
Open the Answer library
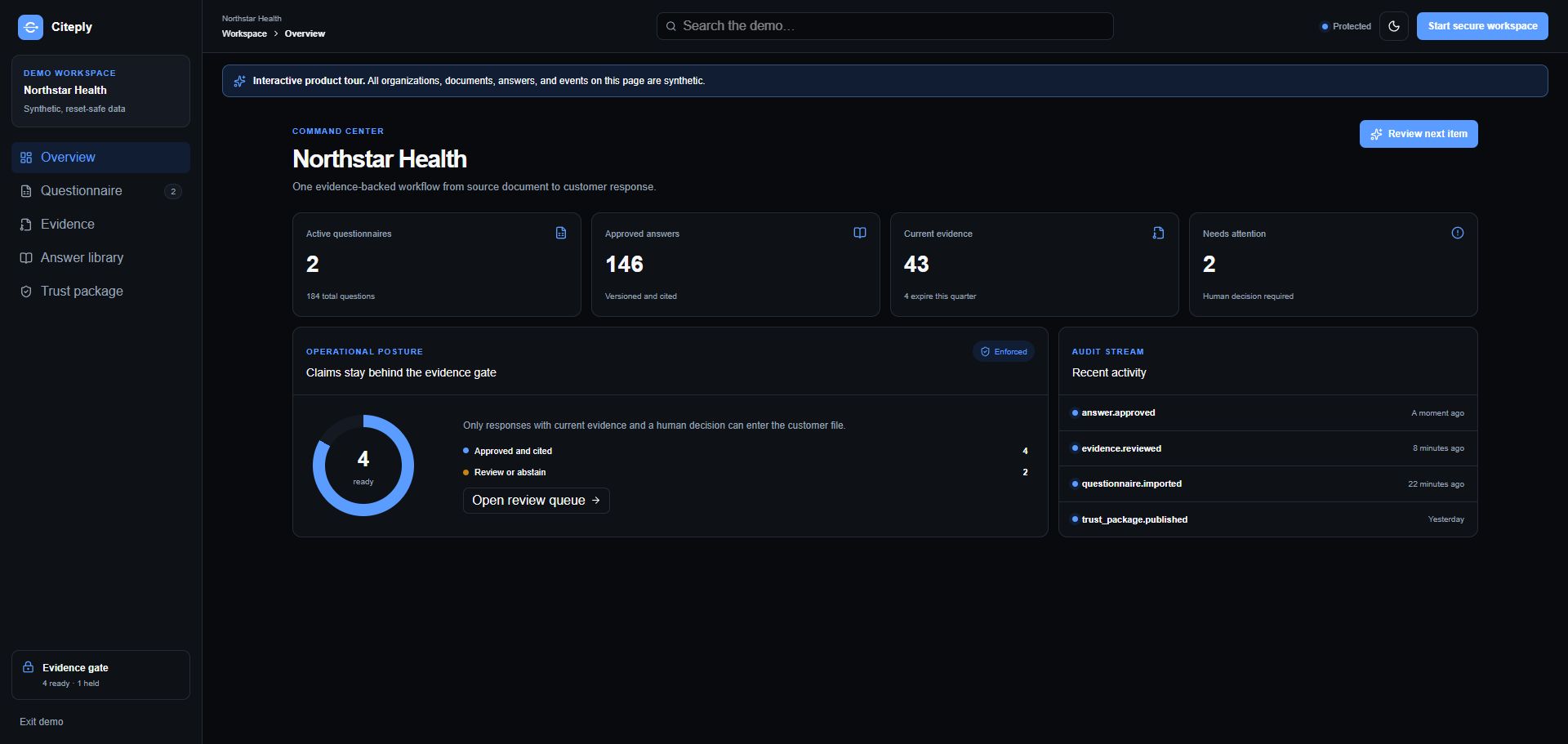pos(100,258)
